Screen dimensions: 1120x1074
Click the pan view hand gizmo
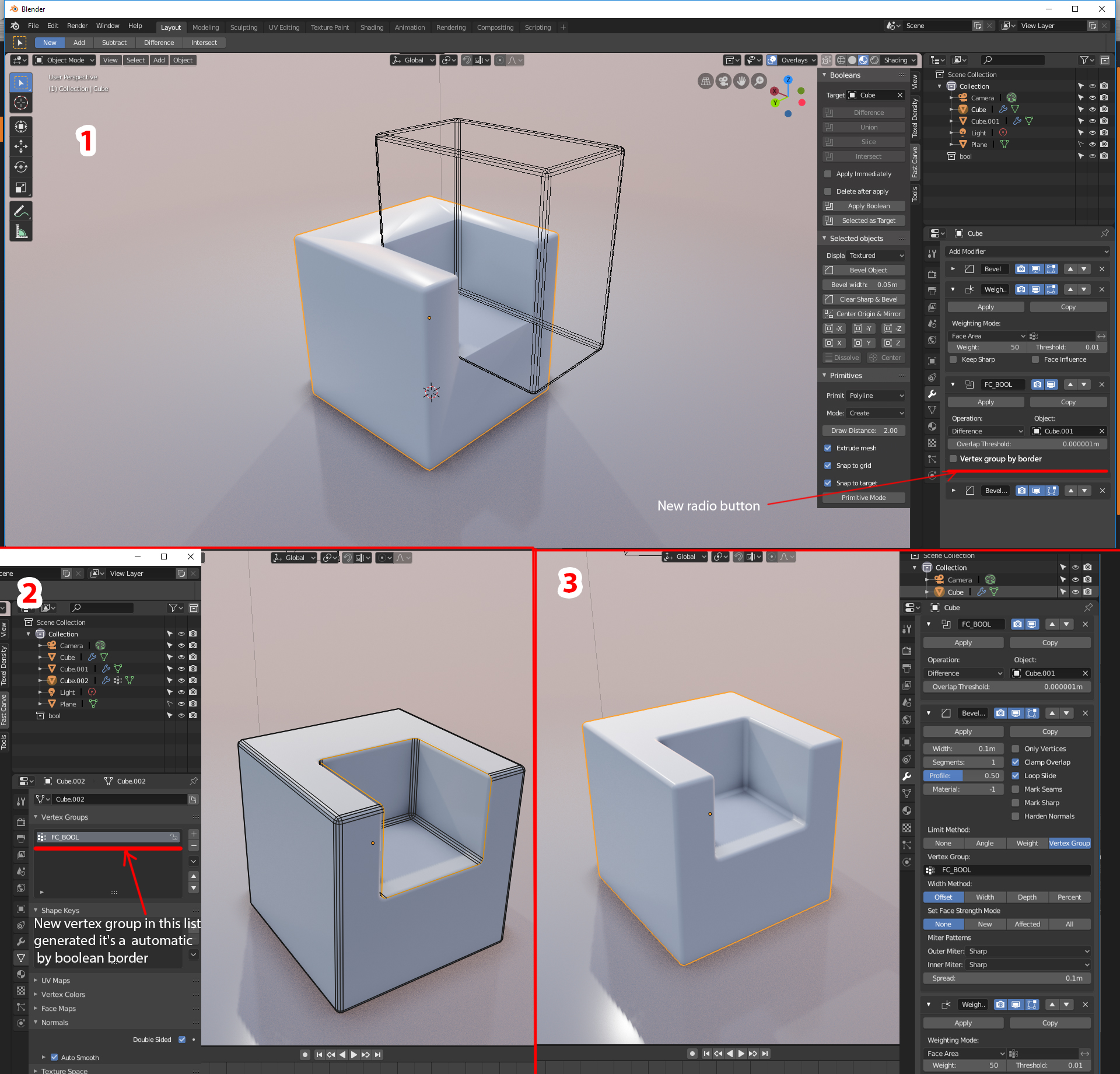pos(741,81)
